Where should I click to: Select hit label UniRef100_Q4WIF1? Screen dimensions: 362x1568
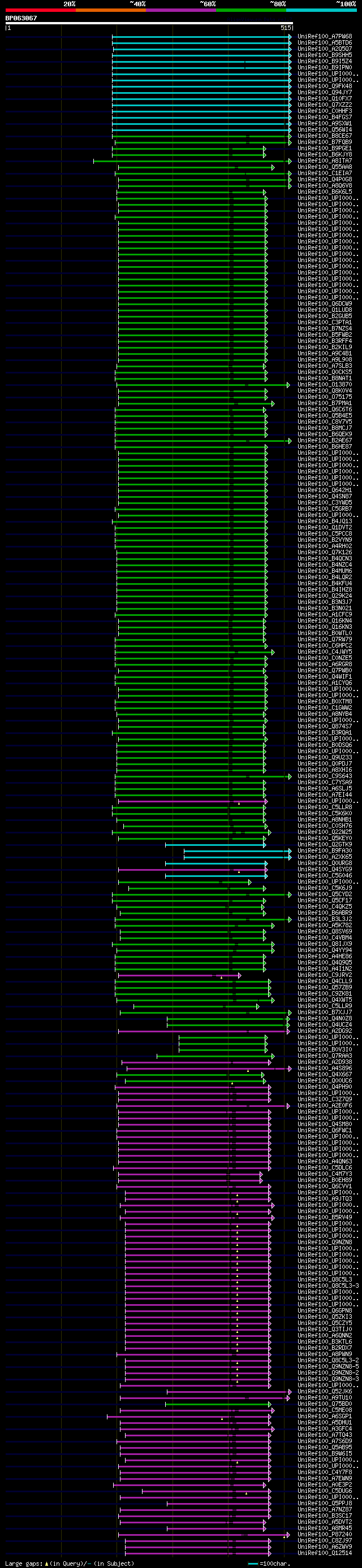[x=325, y=677]
